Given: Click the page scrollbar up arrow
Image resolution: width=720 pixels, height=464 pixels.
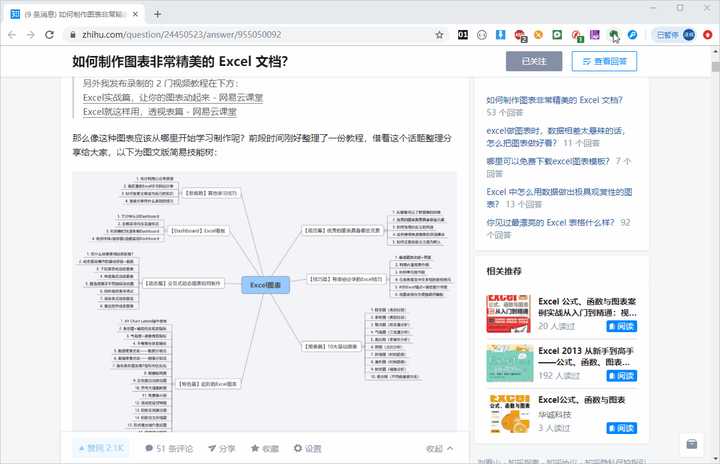Looking at the screenshot, I should coord(715,51).
